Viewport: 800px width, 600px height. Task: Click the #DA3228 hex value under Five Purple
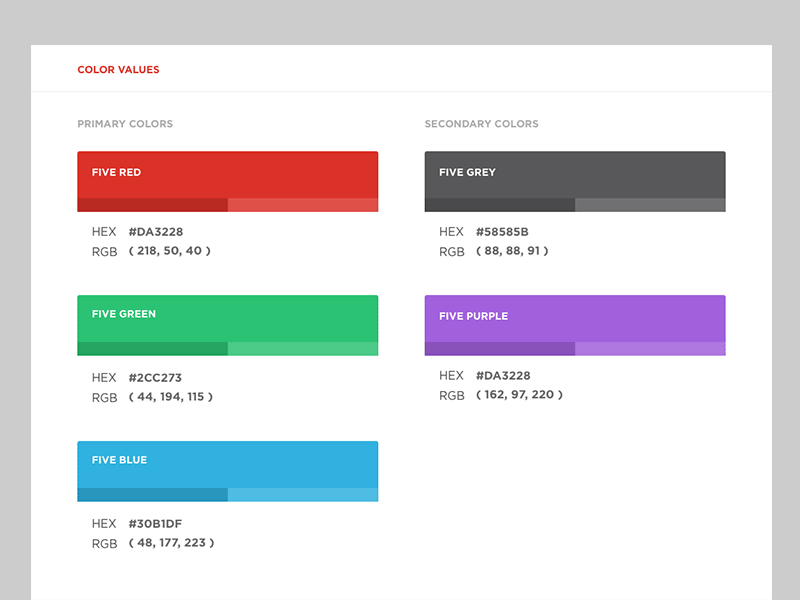coord(503,376)
